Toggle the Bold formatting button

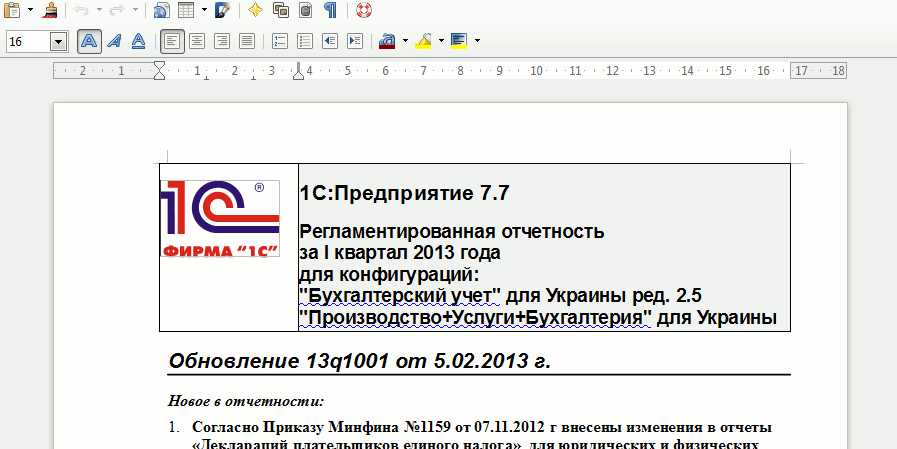point(89,41)
